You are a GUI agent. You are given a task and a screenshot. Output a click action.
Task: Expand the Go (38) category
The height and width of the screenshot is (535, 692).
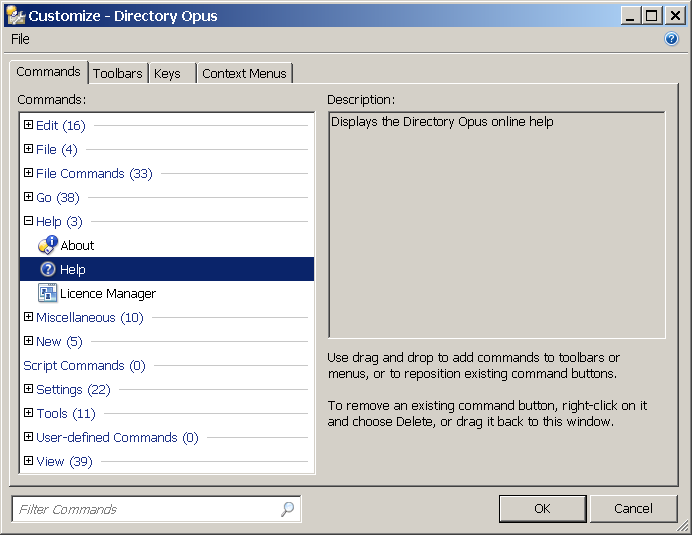[28, 196]
